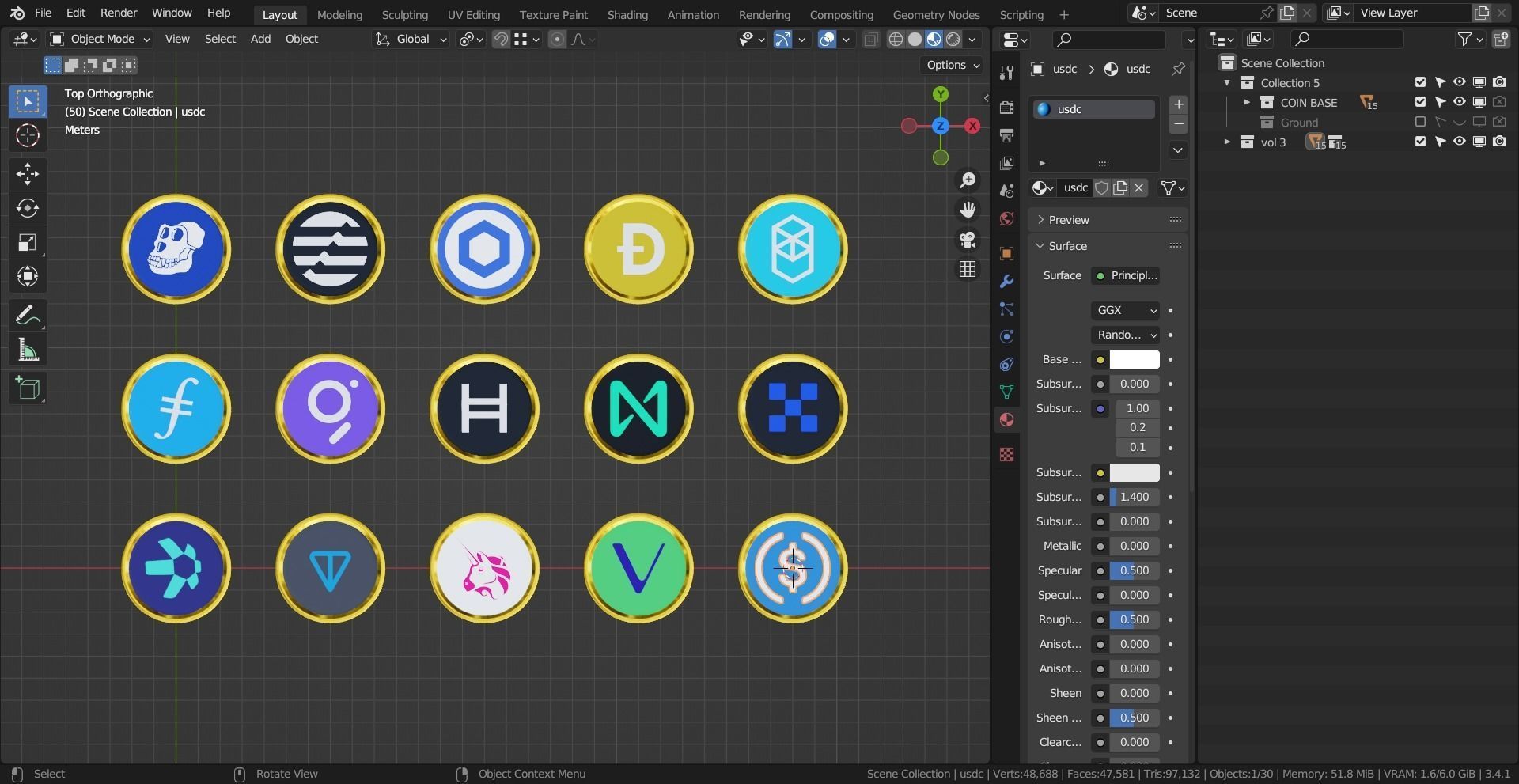Open the viewport Object menu

point(301,39)
